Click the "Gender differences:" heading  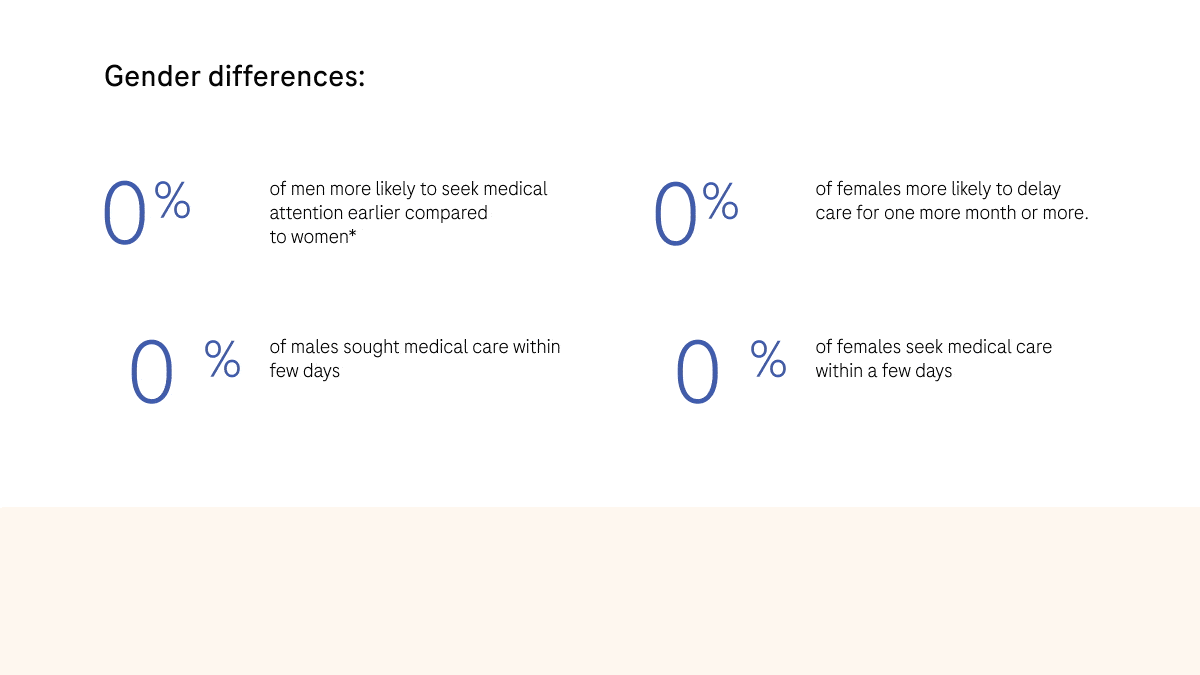coord(234,77)
